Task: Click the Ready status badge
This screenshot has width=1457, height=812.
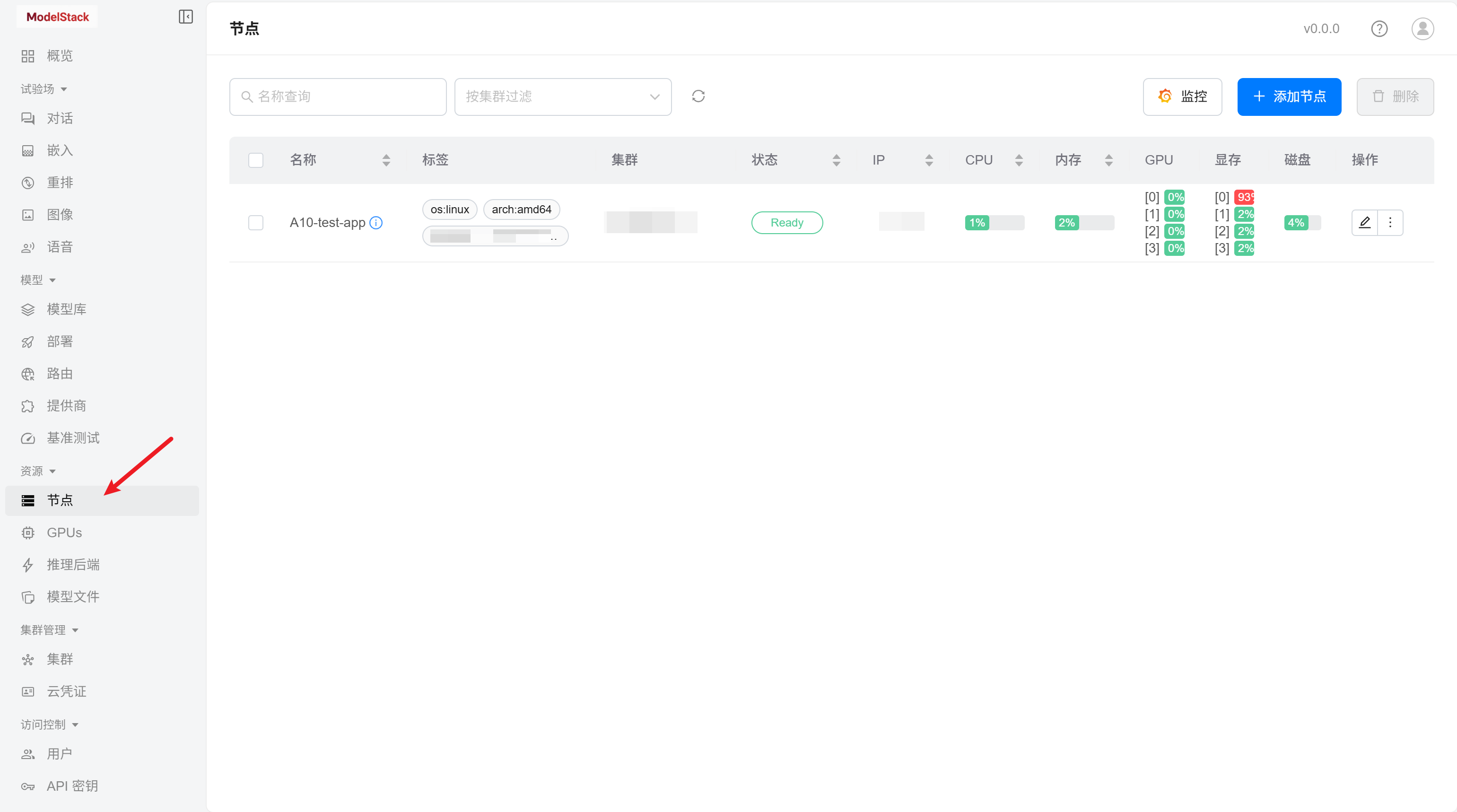Action: 787,223
